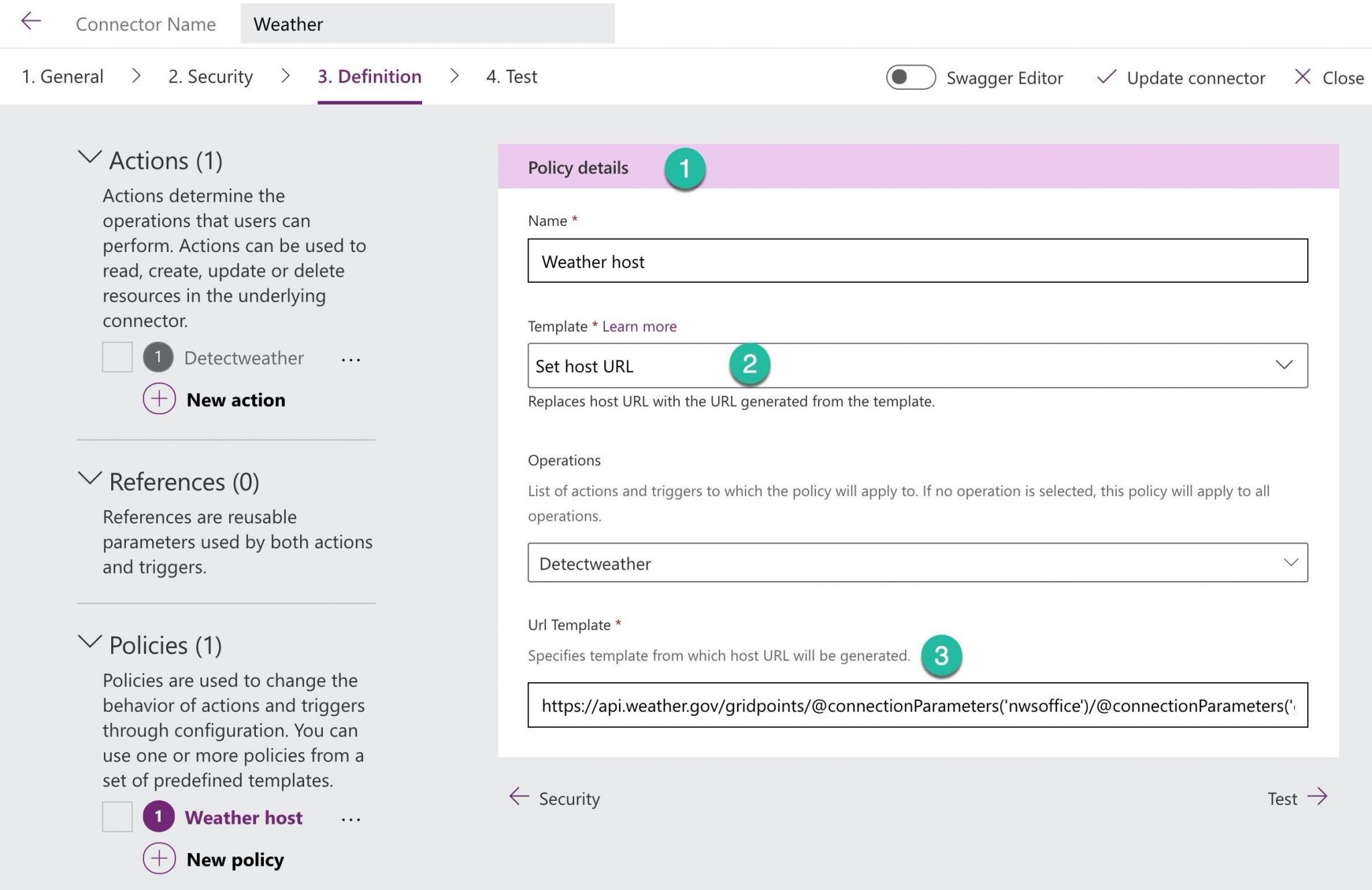Check the Detectweather action checkbox

point(117,357)
